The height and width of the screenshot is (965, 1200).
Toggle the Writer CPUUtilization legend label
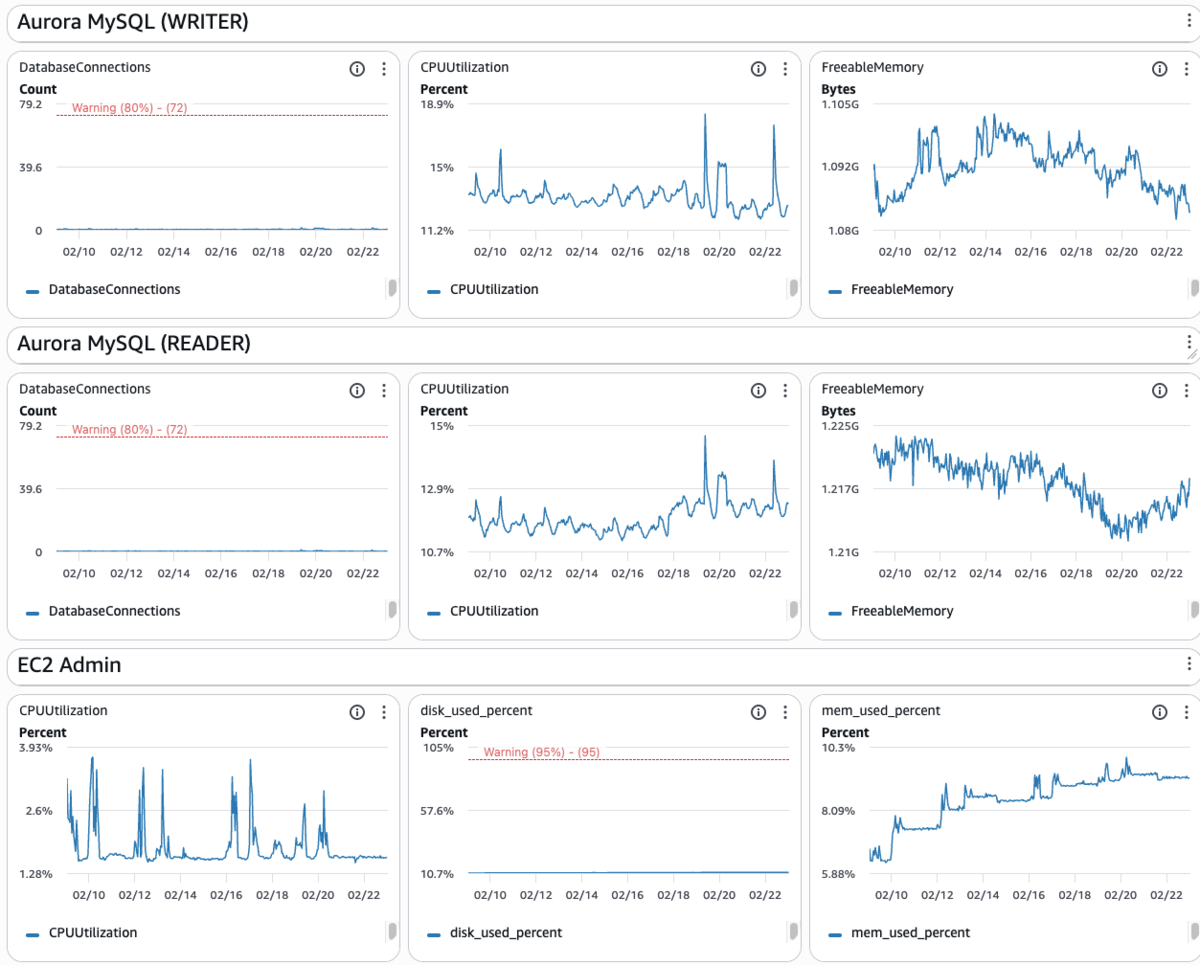pos(494,290)
